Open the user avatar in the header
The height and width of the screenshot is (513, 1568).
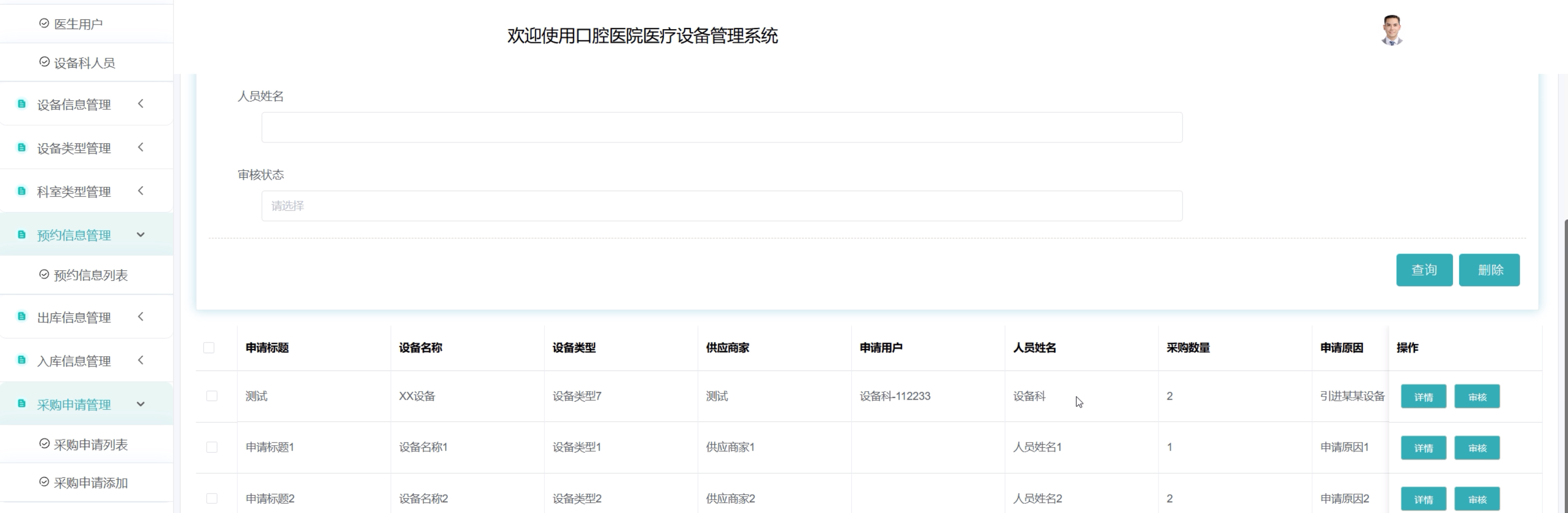coord(1391,30)
